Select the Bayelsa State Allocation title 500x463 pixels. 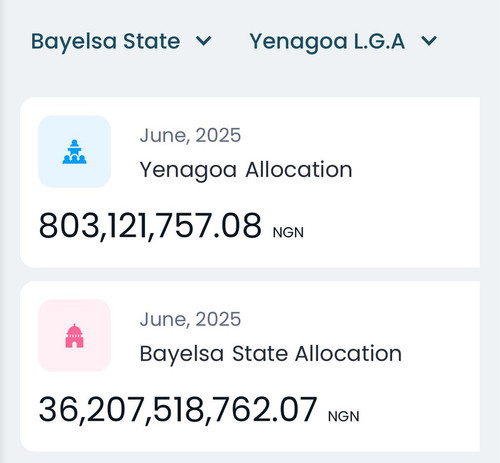click(x=270, y=354)
